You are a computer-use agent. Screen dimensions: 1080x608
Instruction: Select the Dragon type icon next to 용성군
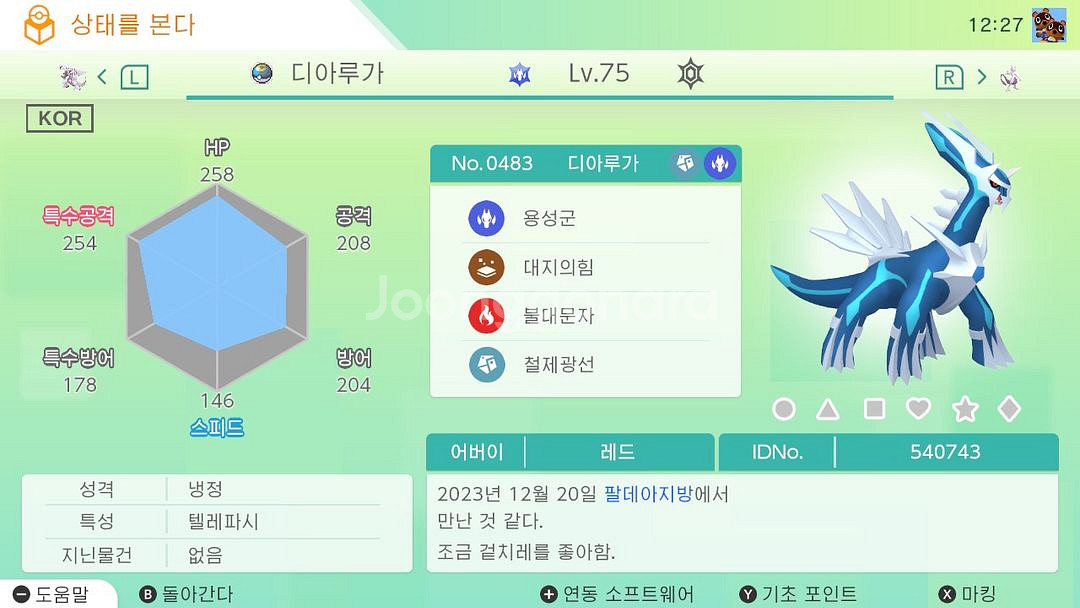pyautogui.click(x=486, y=218)
